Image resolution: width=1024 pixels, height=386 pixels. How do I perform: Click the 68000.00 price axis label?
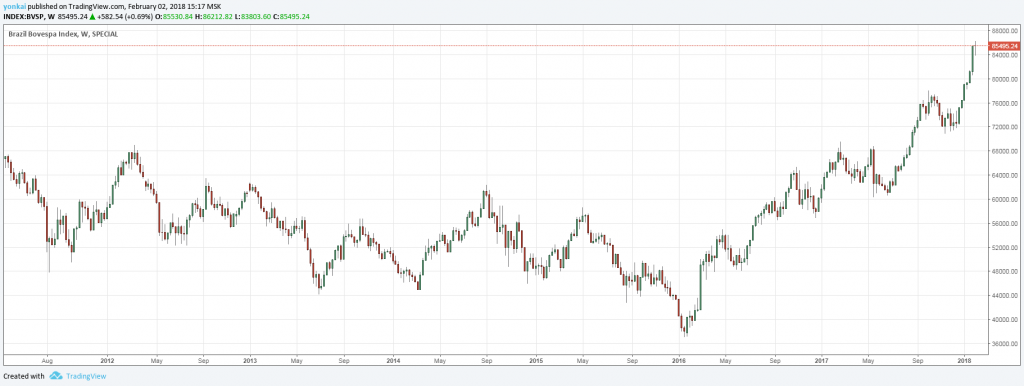(x=1005, y=152)
